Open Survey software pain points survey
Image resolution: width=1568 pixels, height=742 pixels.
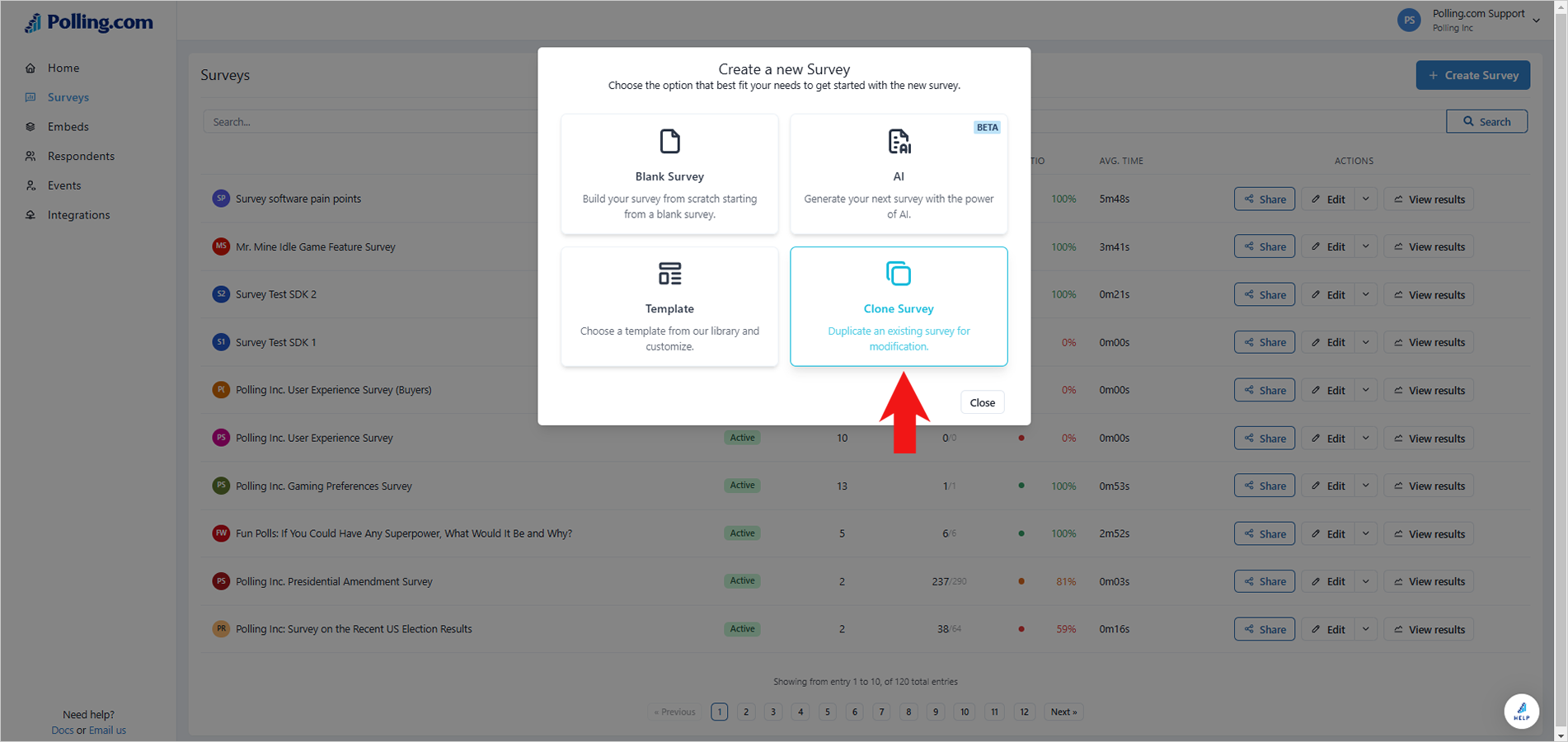[298, 199]
